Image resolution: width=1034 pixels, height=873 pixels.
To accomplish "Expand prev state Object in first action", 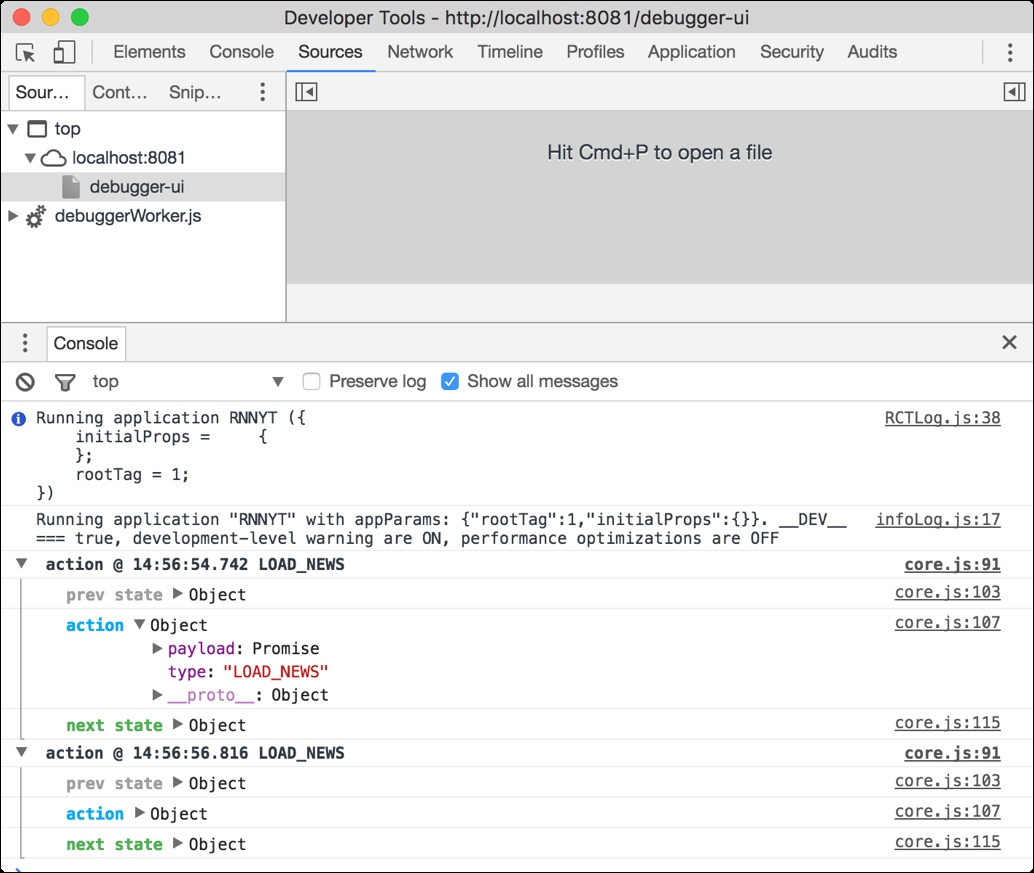I will (x=177, y=593).
